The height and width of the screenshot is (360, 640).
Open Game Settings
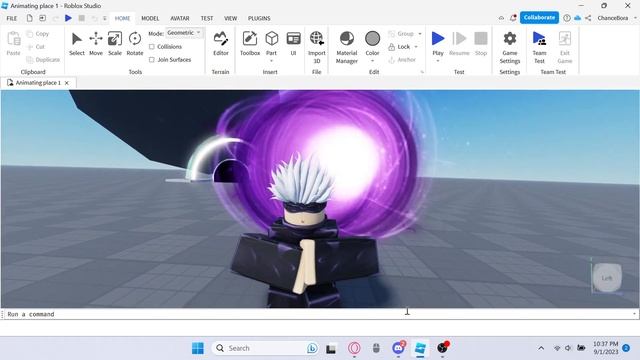(x=510, y=47)
